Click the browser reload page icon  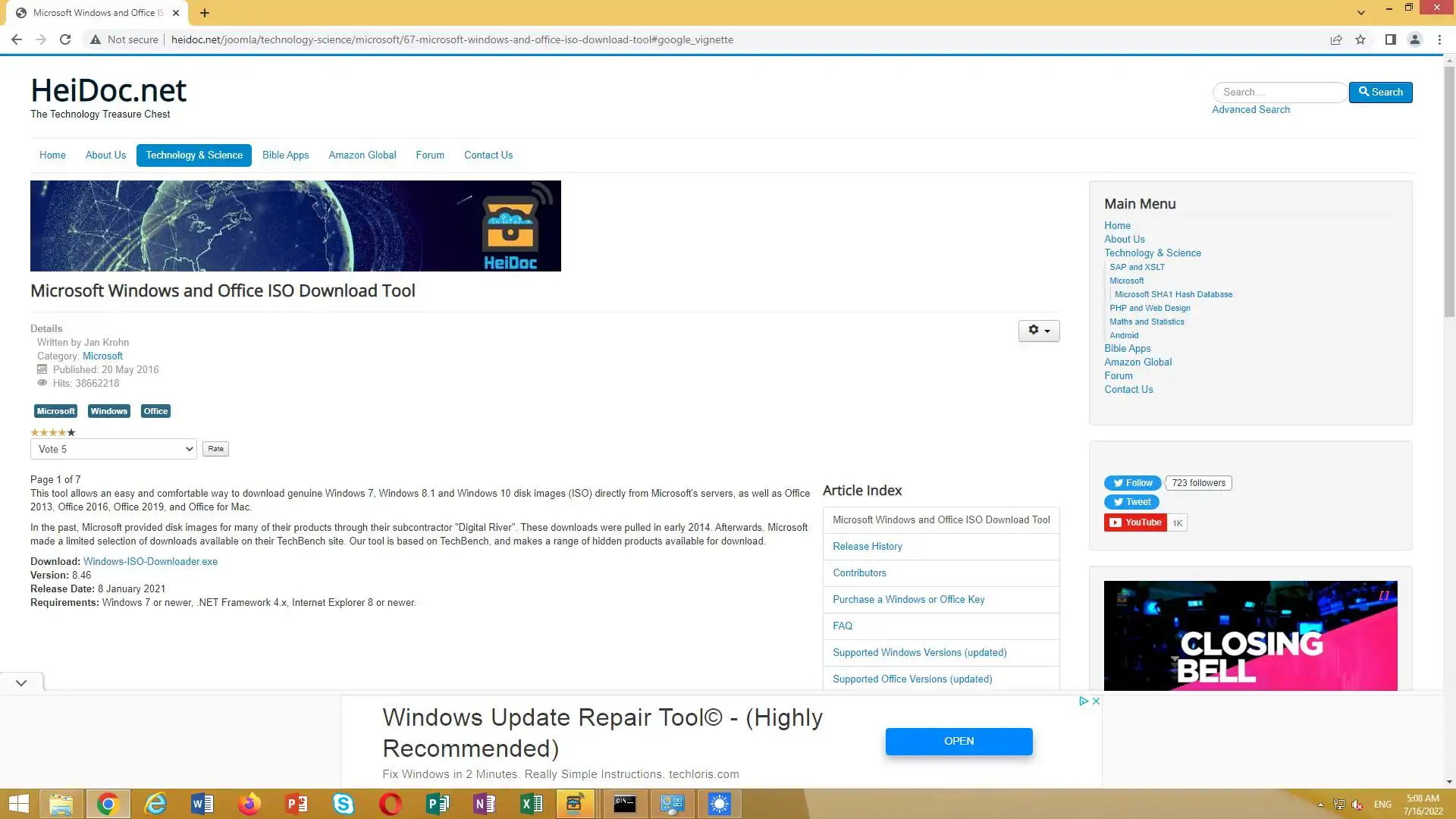tap(65, 39)
